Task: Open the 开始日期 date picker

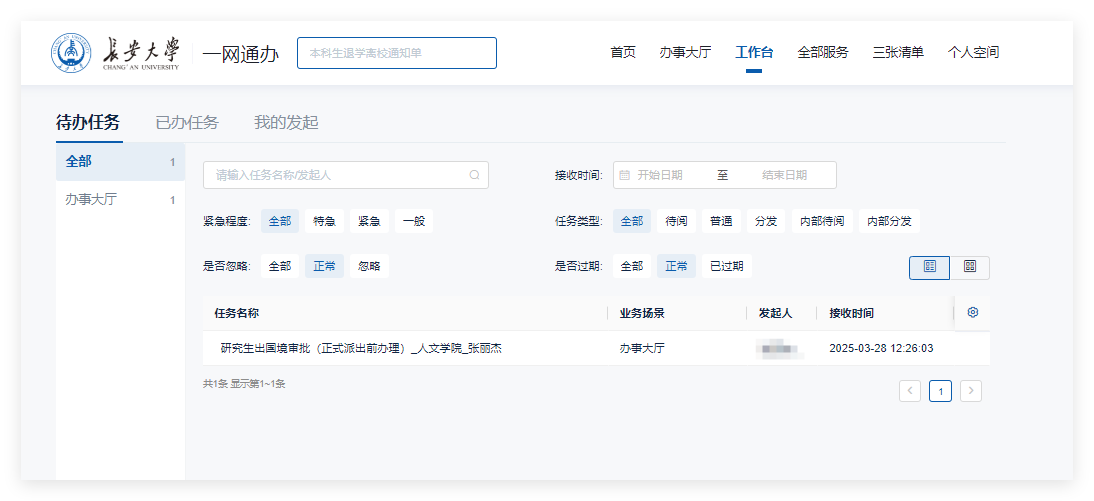Action: [660, 175]
